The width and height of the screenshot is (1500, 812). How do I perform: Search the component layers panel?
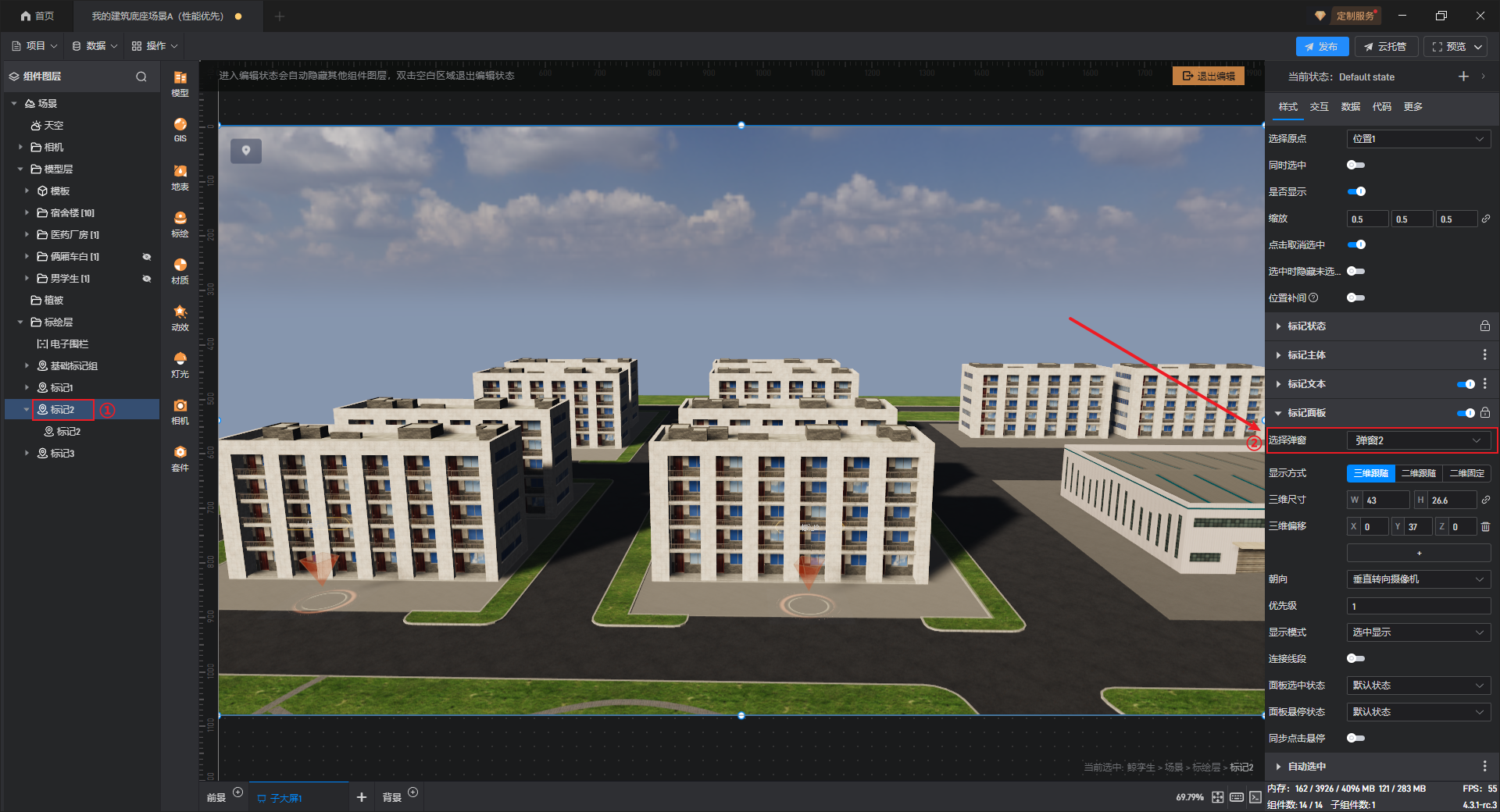141,77
